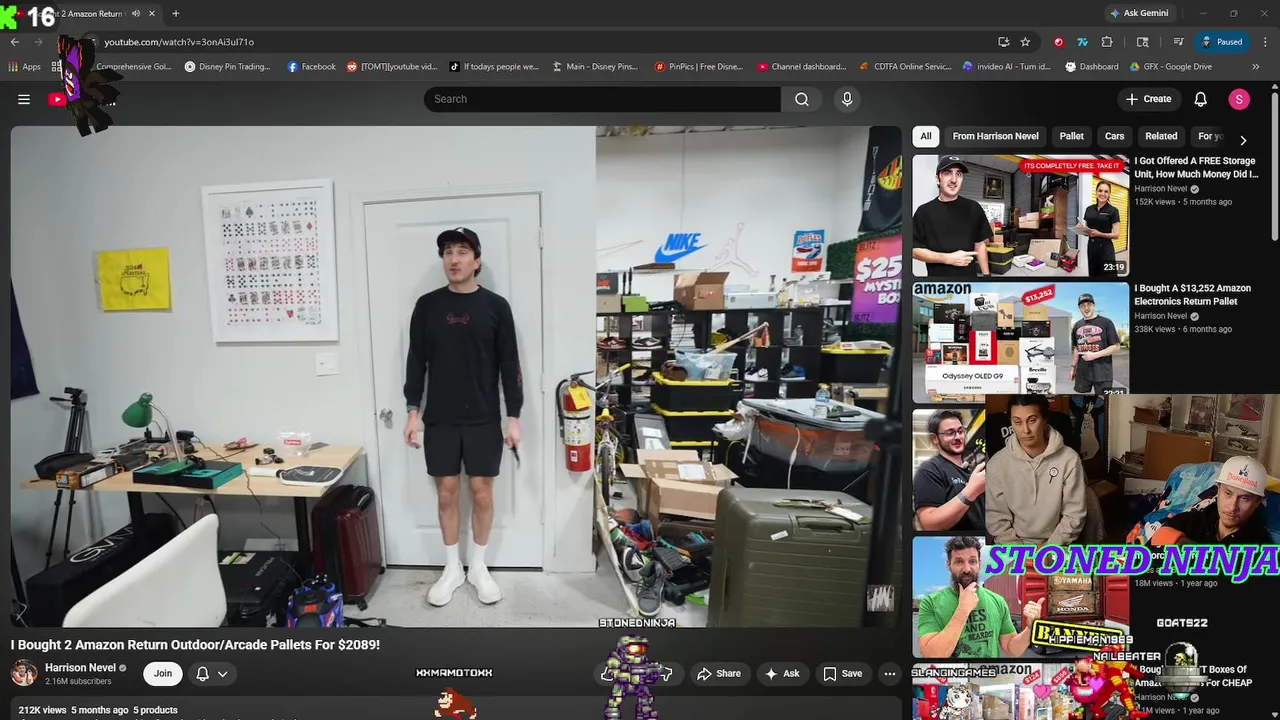Open the GFX - Google Drive bookmark

pyautogui.click(x=1171, y=67)
